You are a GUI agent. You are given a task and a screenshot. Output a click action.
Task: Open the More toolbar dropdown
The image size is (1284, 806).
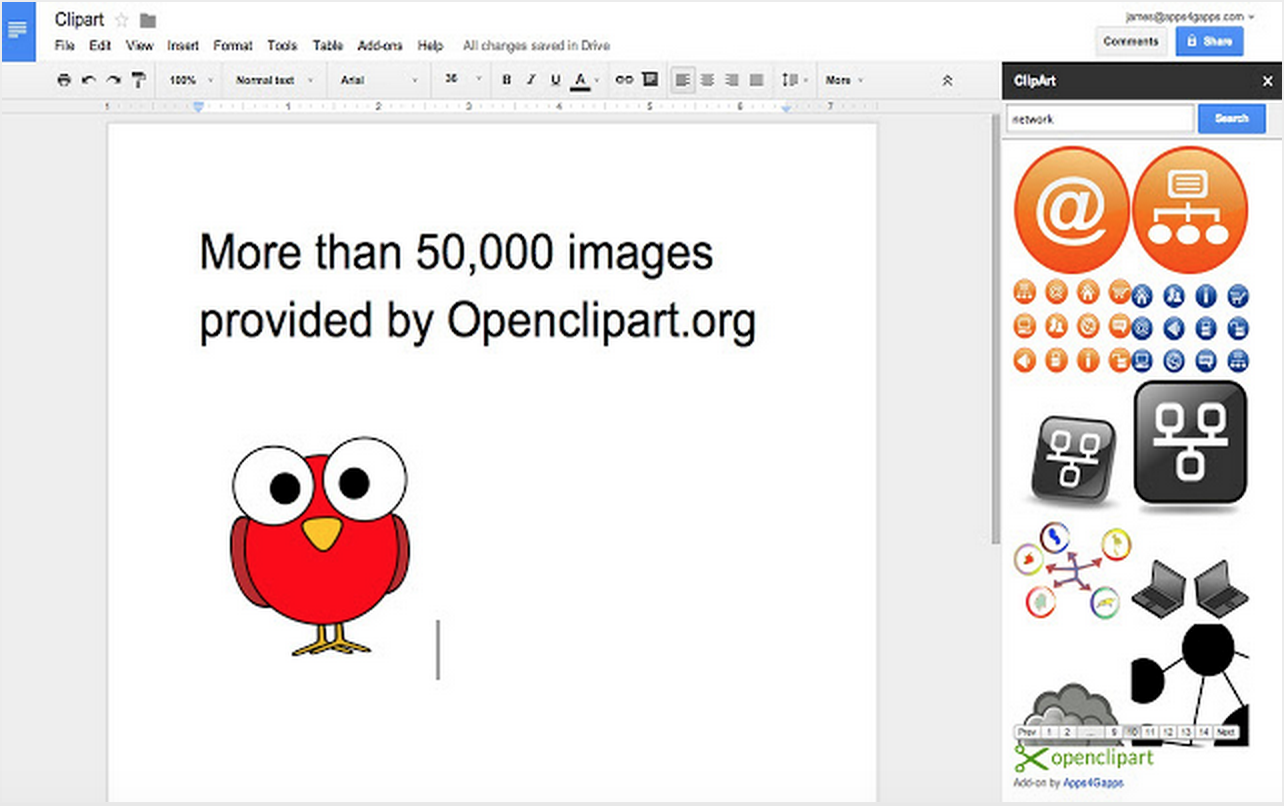845,80
